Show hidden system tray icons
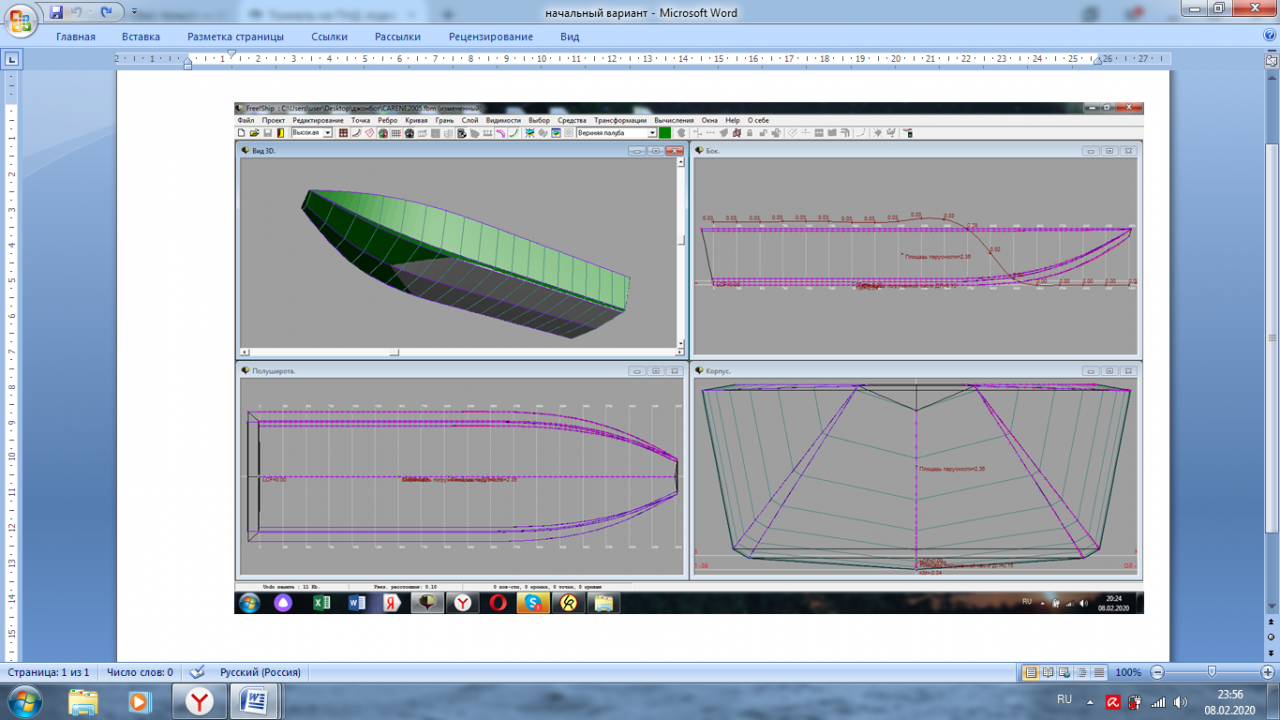This screenshot has width=1280, height=720. tap(1092, 702)
